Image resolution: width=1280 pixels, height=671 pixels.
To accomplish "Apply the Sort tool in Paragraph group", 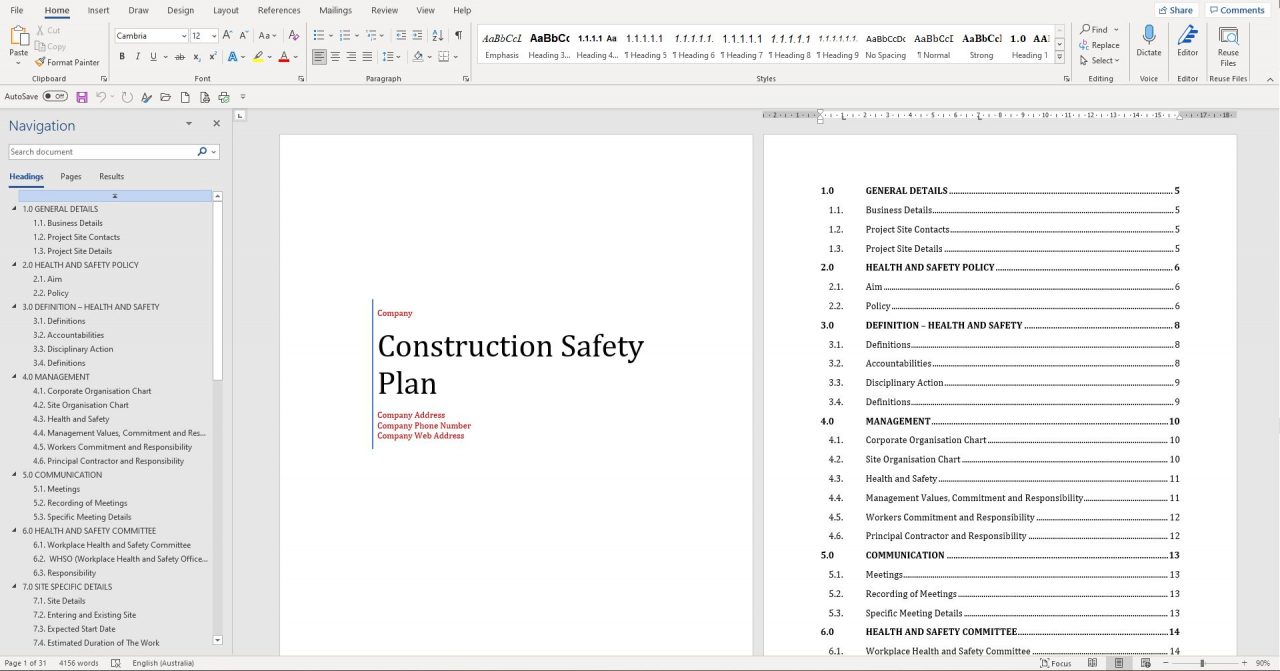I will 440,36.
